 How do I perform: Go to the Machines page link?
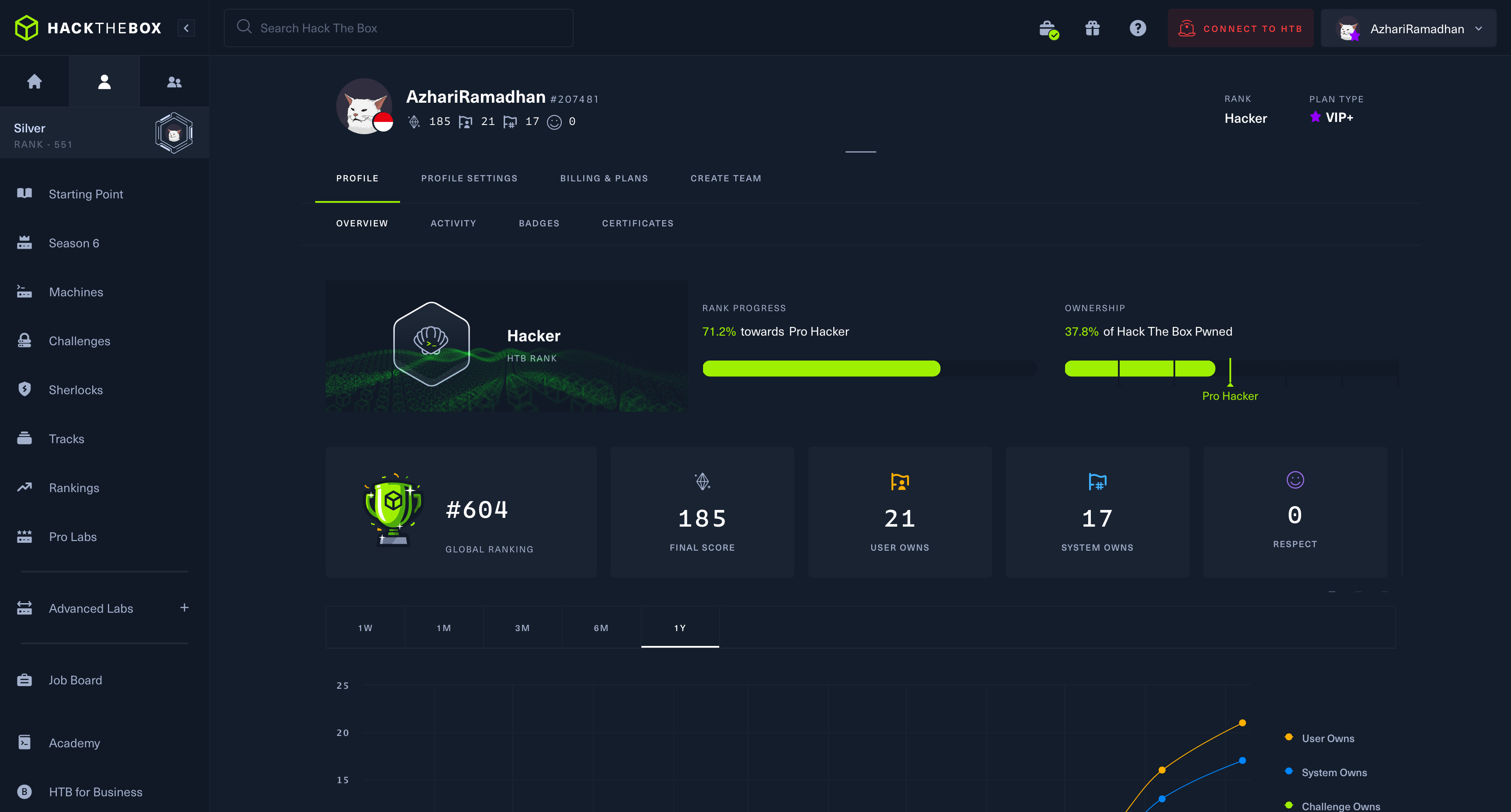[76, 292]
